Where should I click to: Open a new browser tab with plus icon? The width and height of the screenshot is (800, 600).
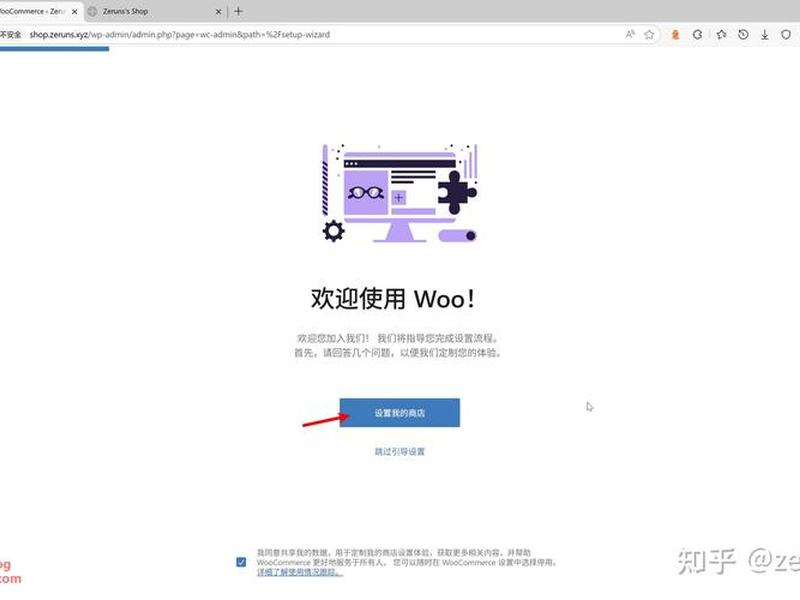(238, 11)
